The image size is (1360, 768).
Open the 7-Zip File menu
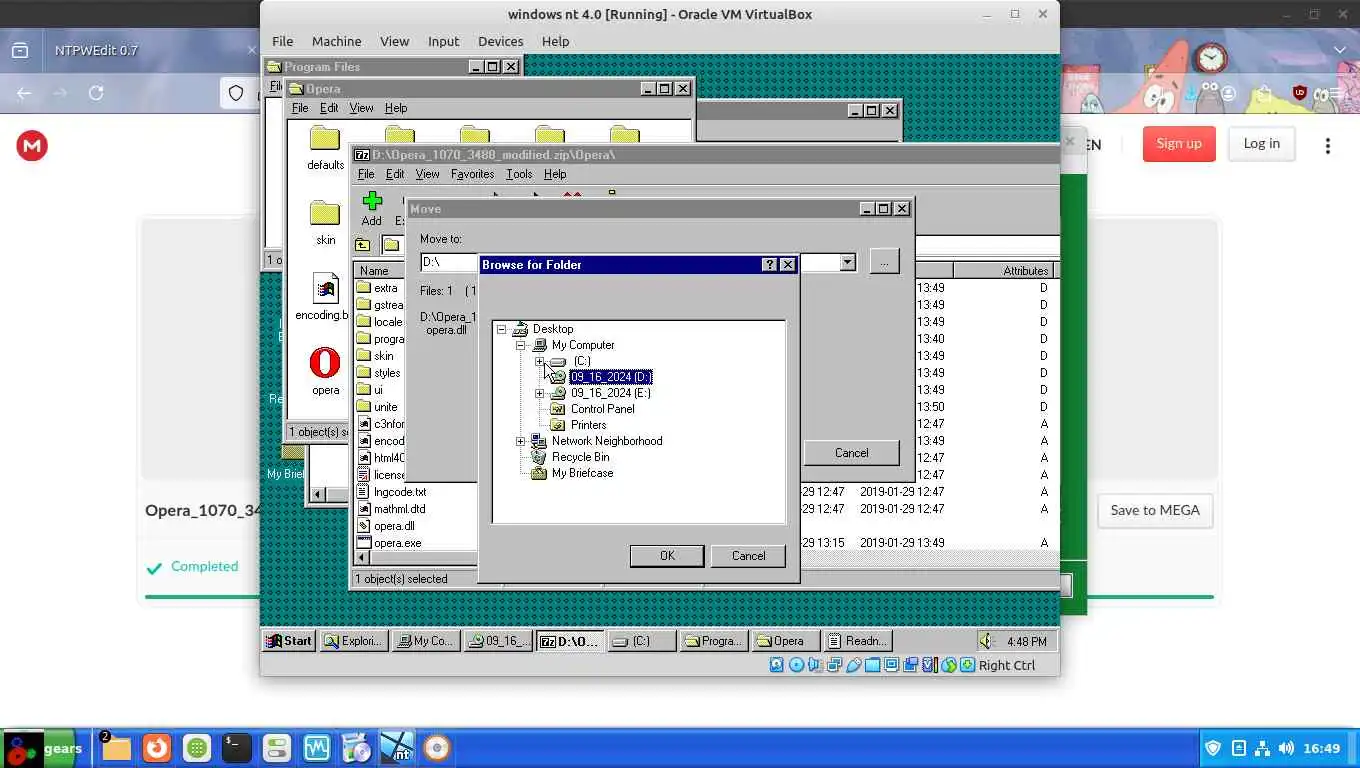click(x=366, y=174)
